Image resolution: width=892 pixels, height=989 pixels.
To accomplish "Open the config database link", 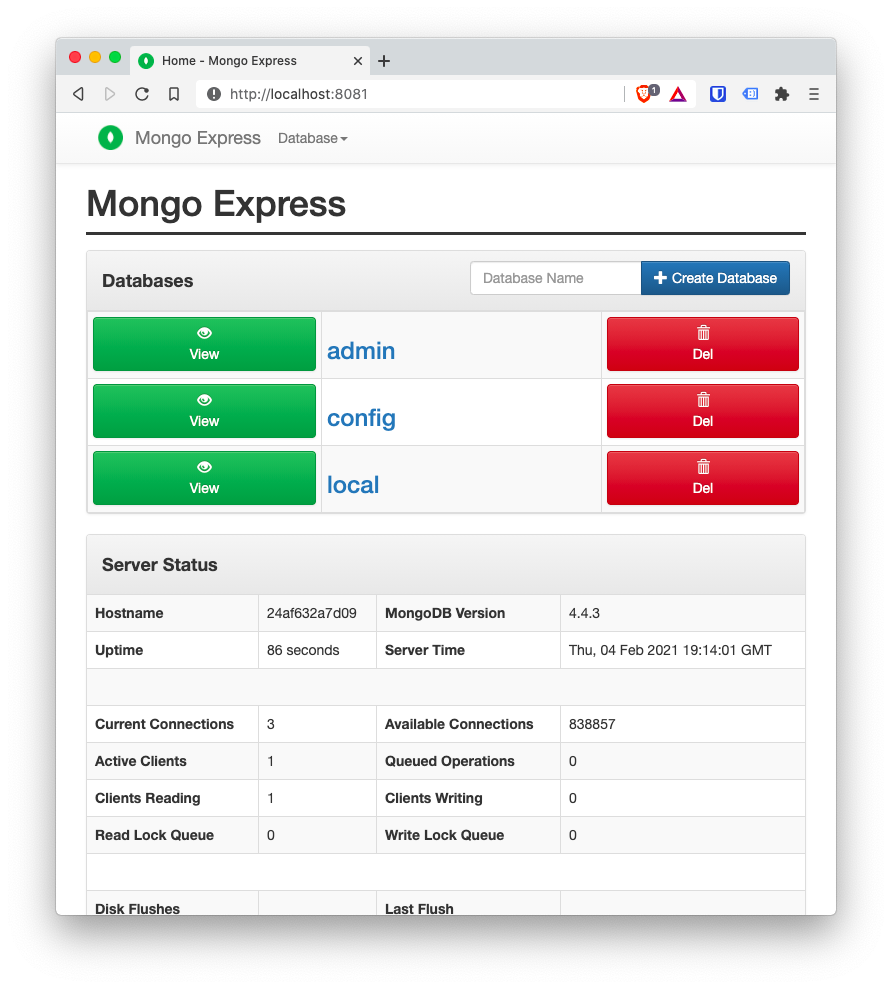I will click(361, 418).
